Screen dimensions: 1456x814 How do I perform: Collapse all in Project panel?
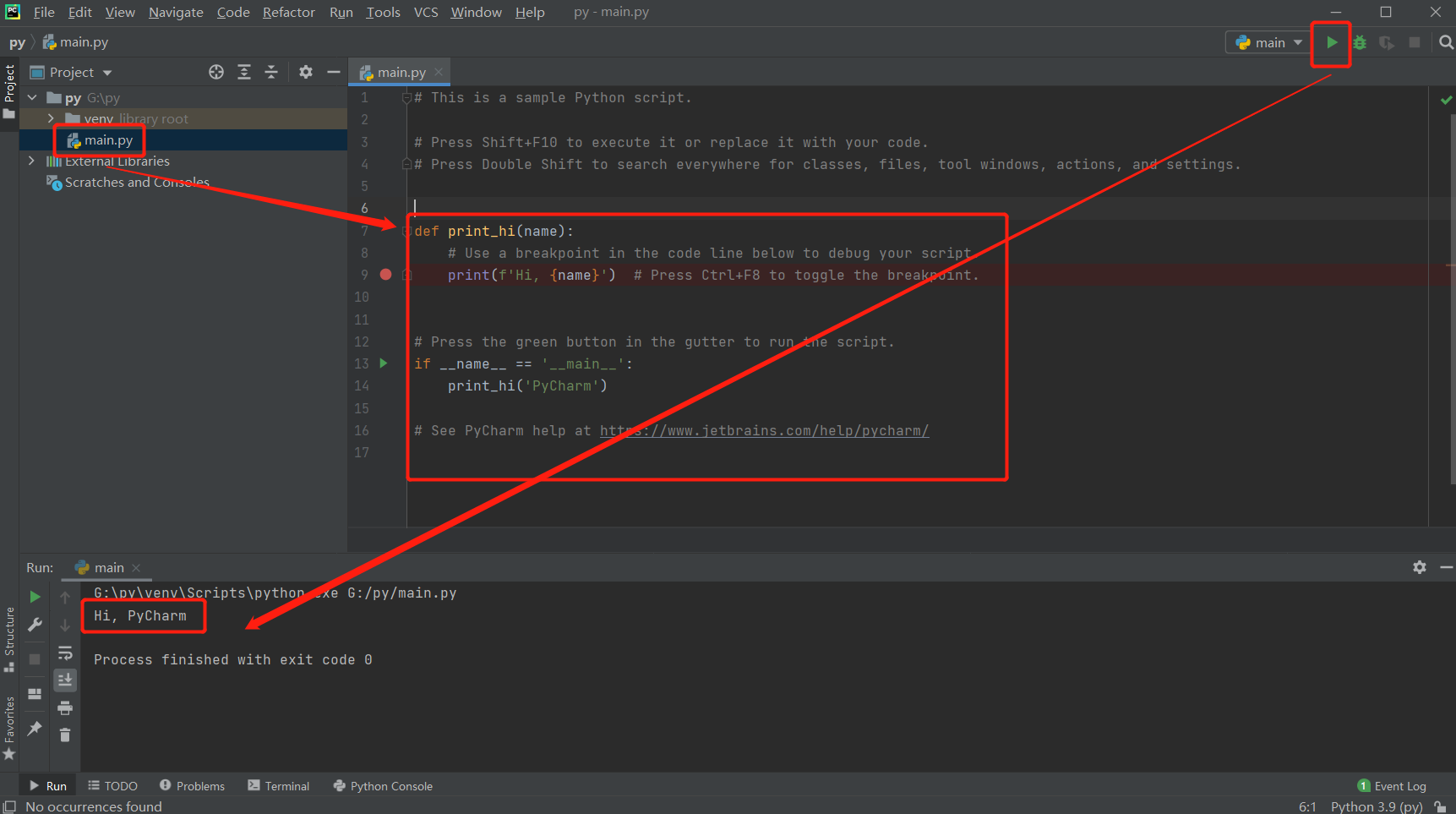[271, 72]
